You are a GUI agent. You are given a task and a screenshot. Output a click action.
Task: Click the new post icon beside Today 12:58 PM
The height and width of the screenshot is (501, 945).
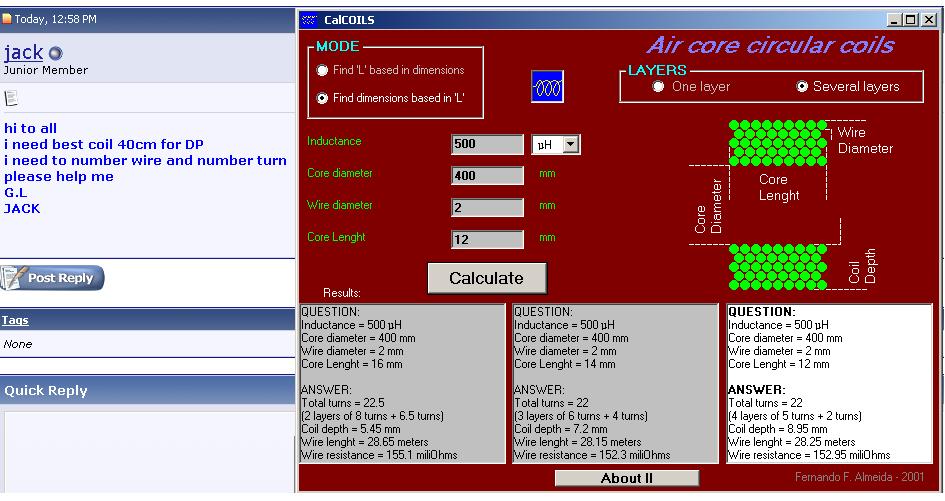coord(7,19)
